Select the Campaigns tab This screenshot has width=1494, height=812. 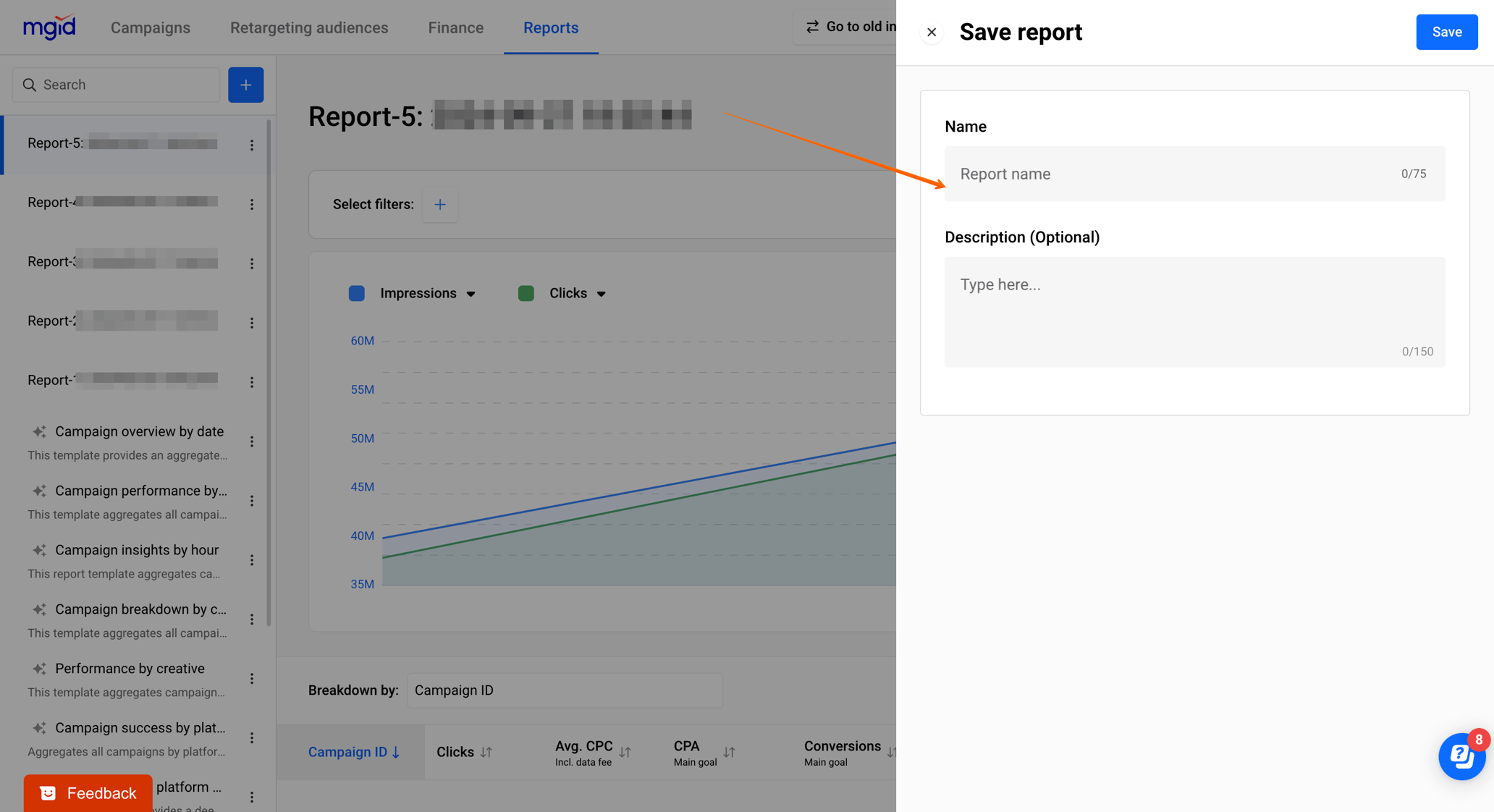[x=150, y=28]
